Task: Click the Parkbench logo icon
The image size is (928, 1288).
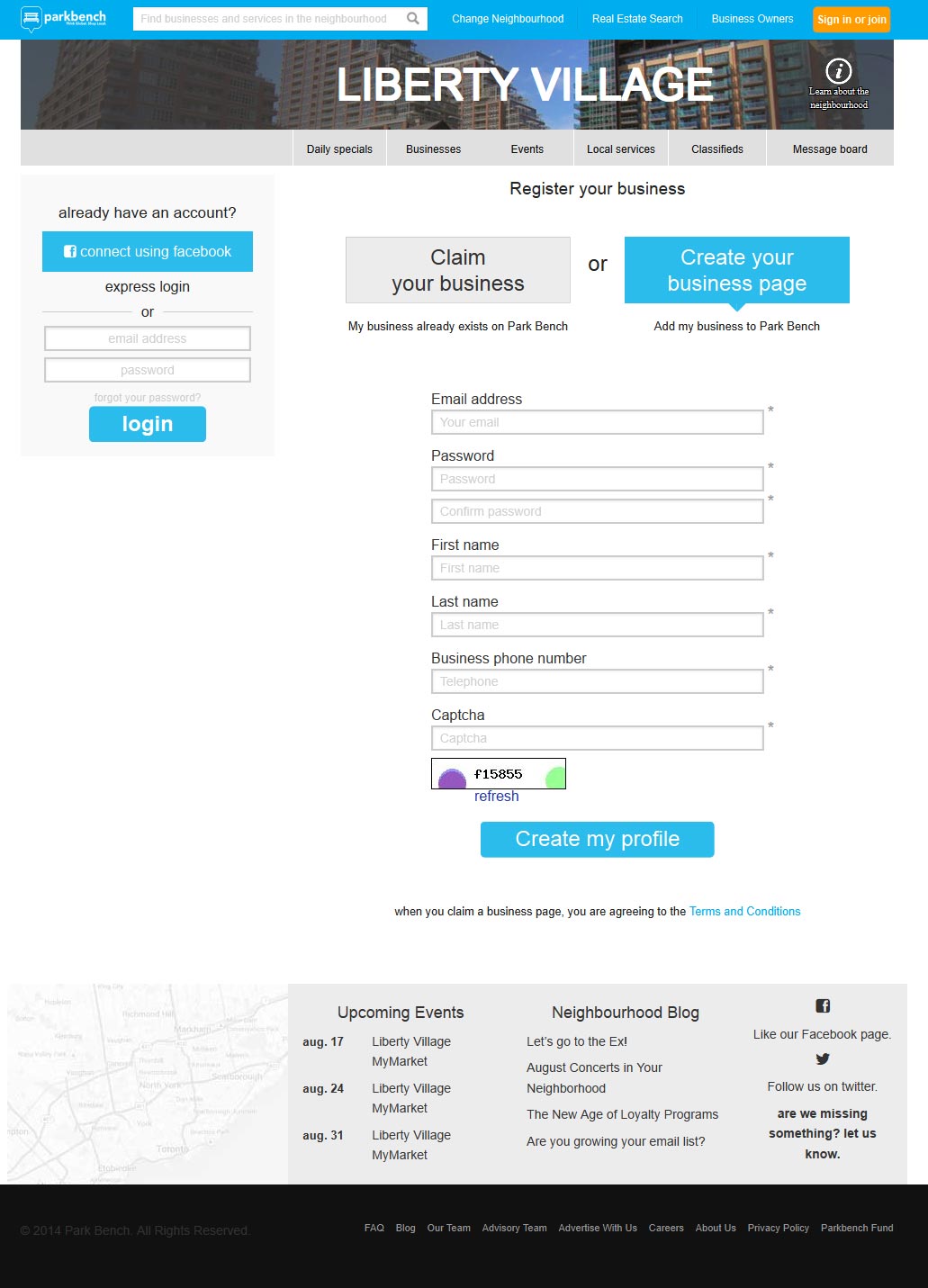Action: (32, 18)
